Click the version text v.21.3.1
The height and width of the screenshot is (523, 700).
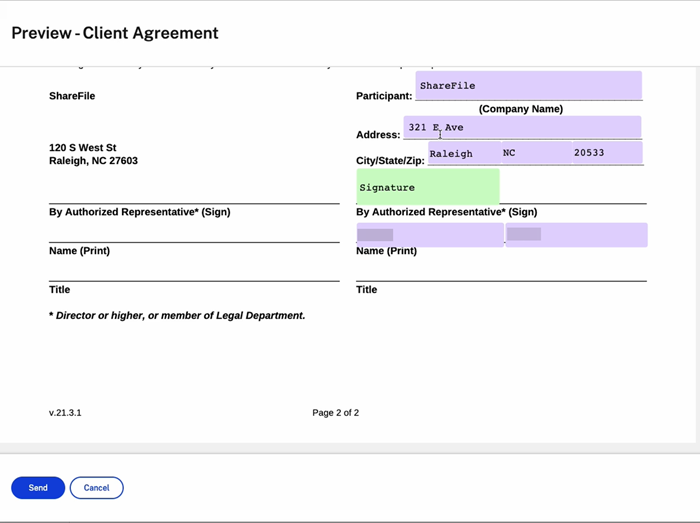click(x=65, y=413)
